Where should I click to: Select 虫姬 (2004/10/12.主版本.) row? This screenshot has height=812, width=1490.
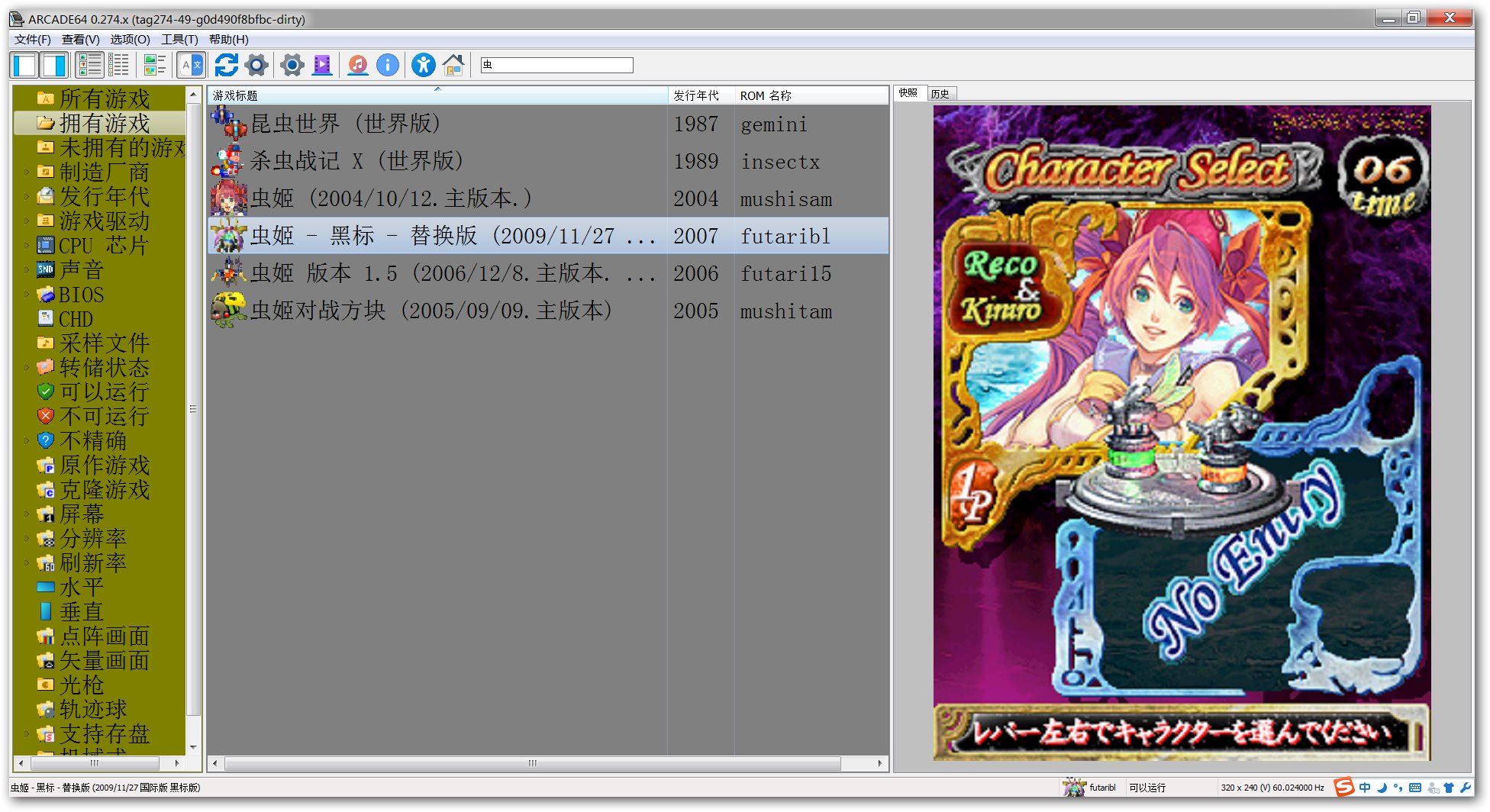coord(548,198)
